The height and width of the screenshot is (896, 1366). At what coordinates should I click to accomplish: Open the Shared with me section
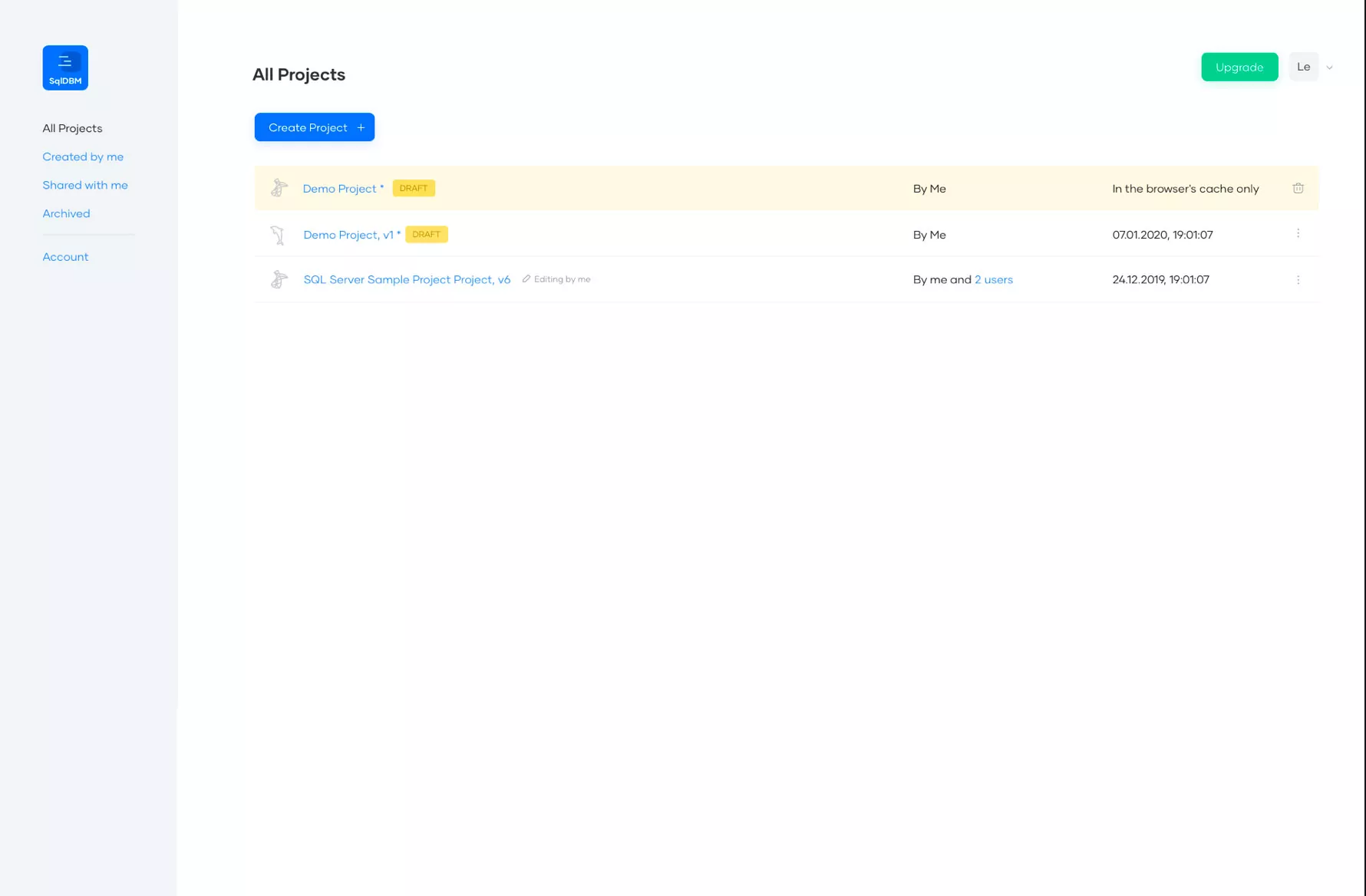(x=85, y=185)
